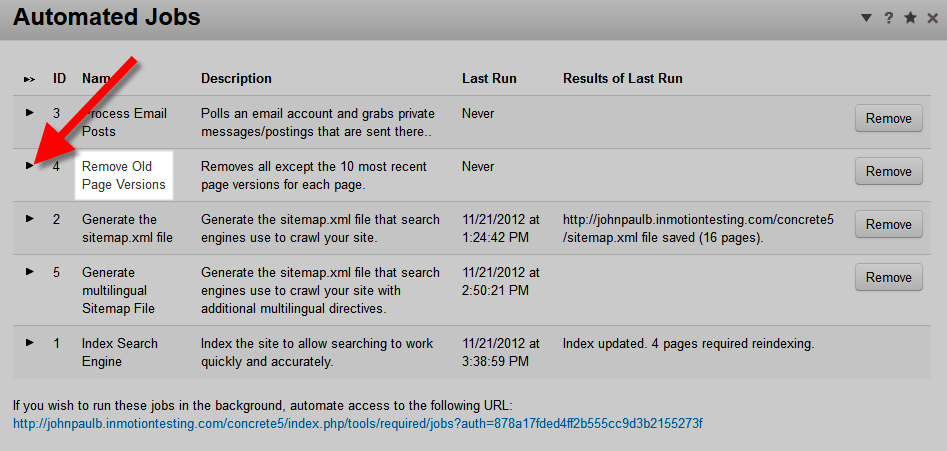Add page to favorites with star icon
Viewport: 947px width, 451px height.
click(910, 18)
